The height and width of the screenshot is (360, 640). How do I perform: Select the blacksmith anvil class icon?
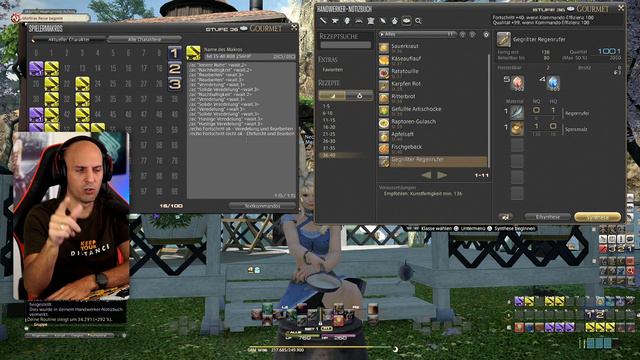[x=335, y=20]
